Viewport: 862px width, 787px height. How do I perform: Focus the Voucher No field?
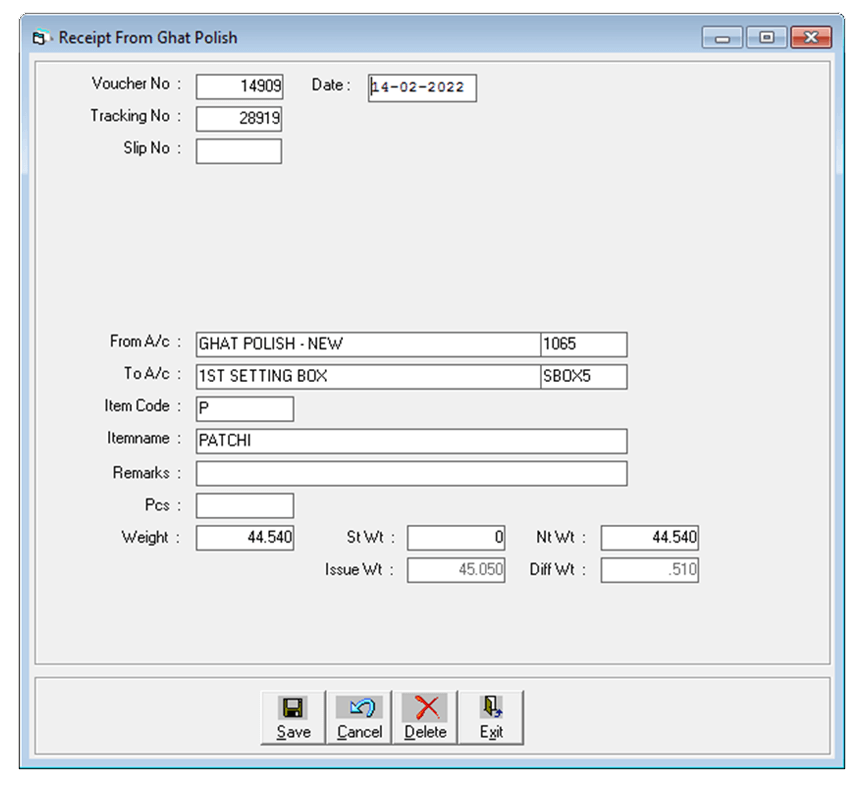[240, 86]
